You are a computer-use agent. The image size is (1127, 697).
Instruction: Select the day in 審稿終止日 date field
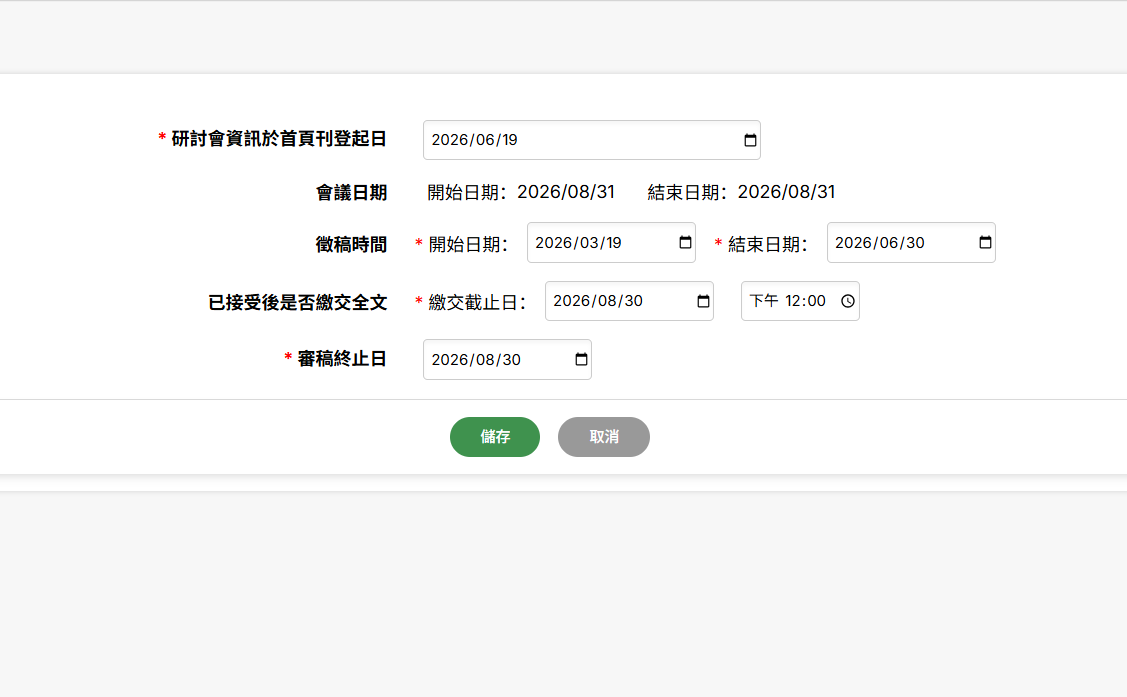tap(510, 360)
